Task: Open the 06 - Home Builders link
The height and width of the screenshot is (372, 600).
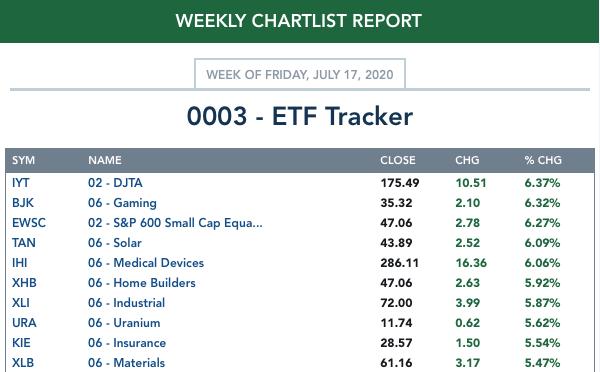Action: click(142, 283)
